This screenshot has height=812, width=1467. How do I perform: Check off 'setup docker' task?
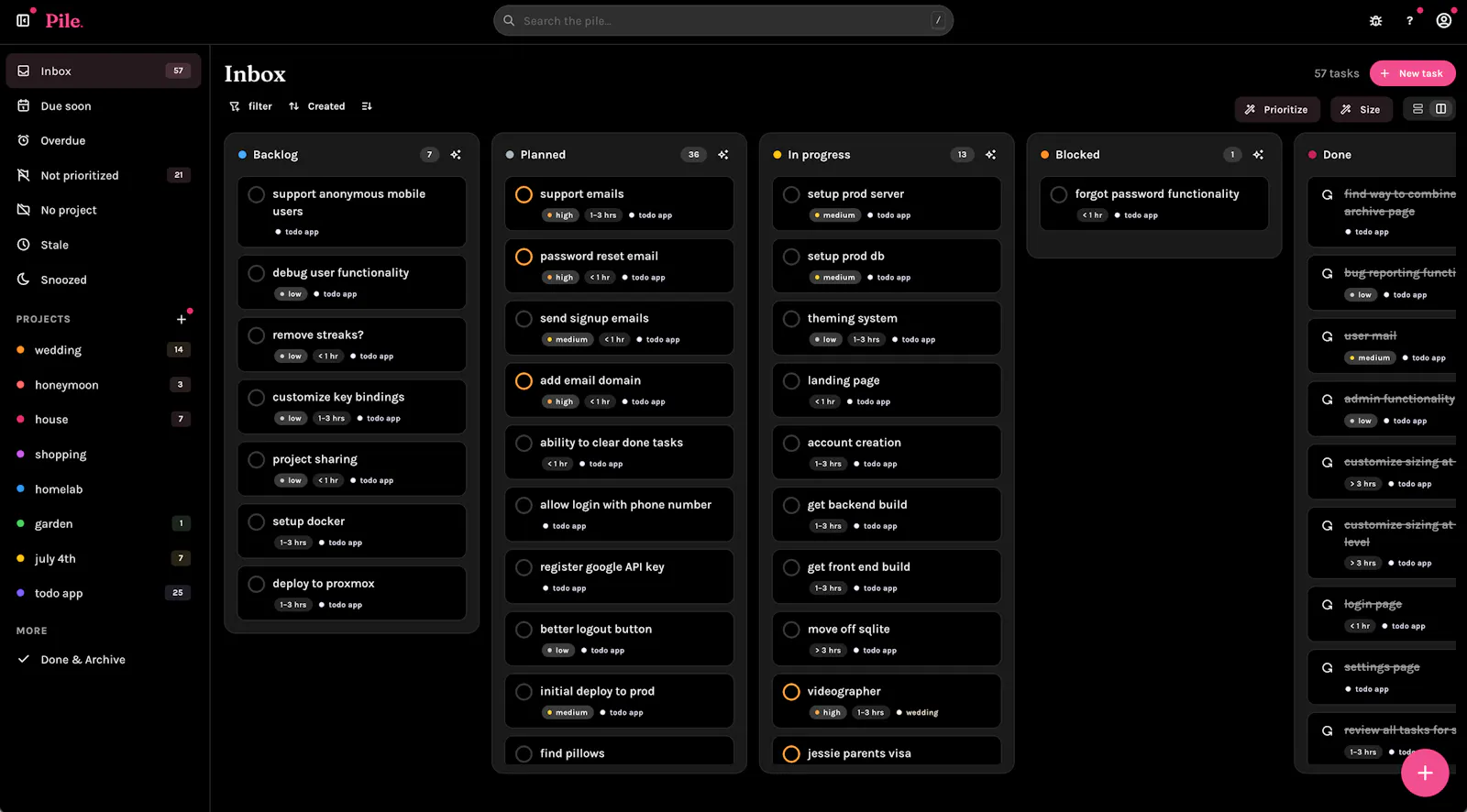point(257,521)
